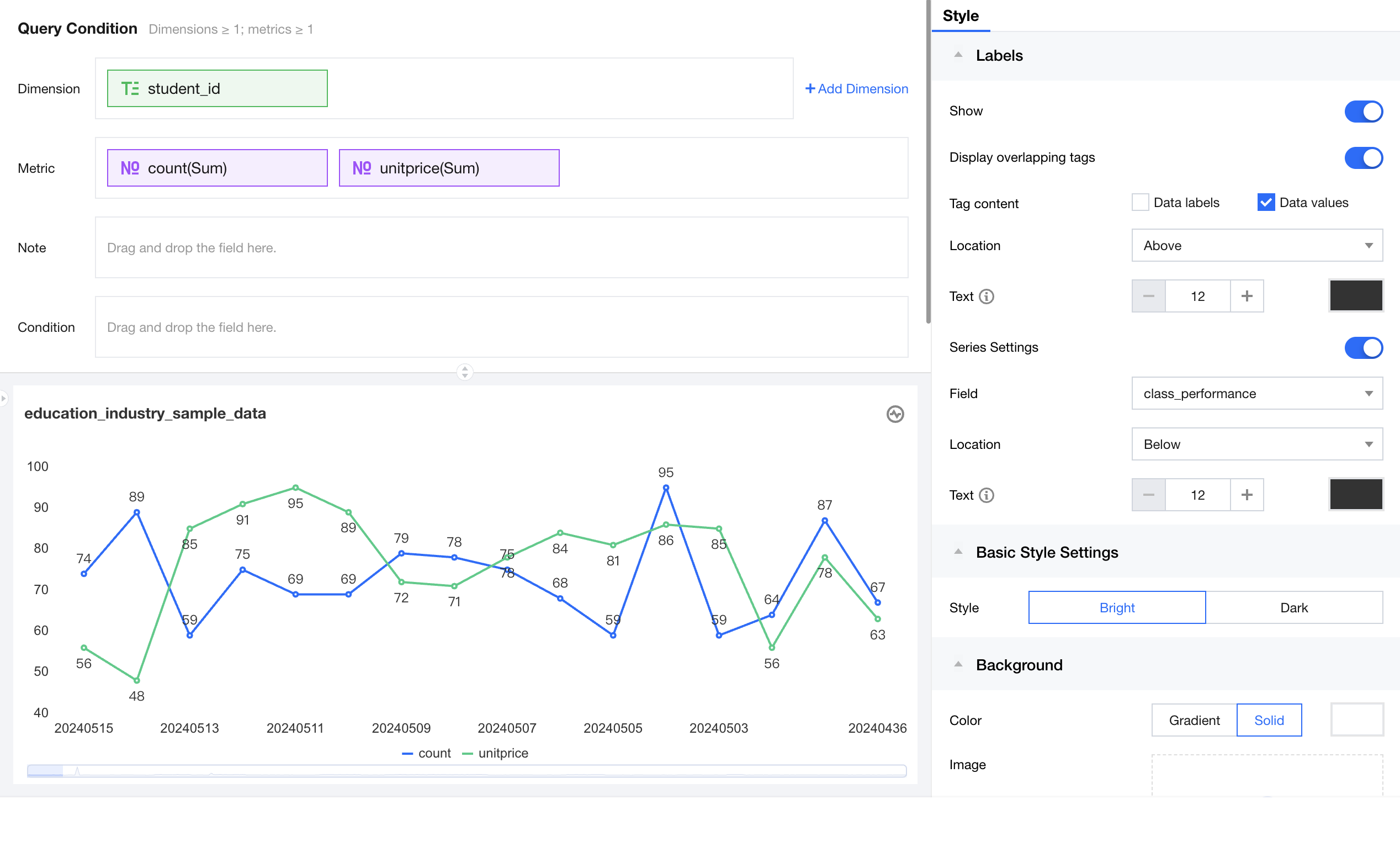The height and width of the screenshot is (847, 1400).
Task: Choose the Gradient background color option
Action: click(x=1194, y=720)
